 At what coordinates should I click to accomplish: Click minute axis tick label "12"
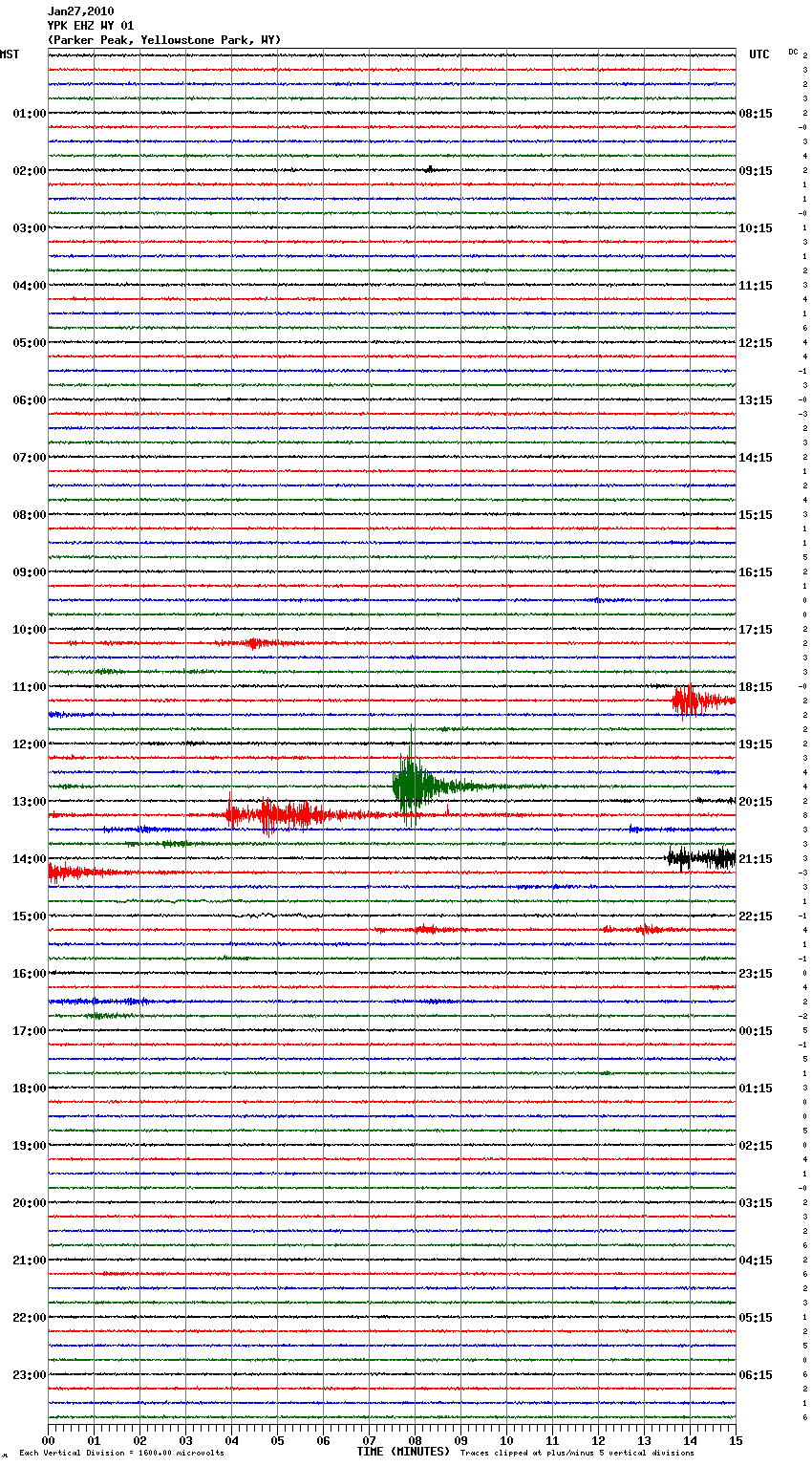(x=598, y=1440)
